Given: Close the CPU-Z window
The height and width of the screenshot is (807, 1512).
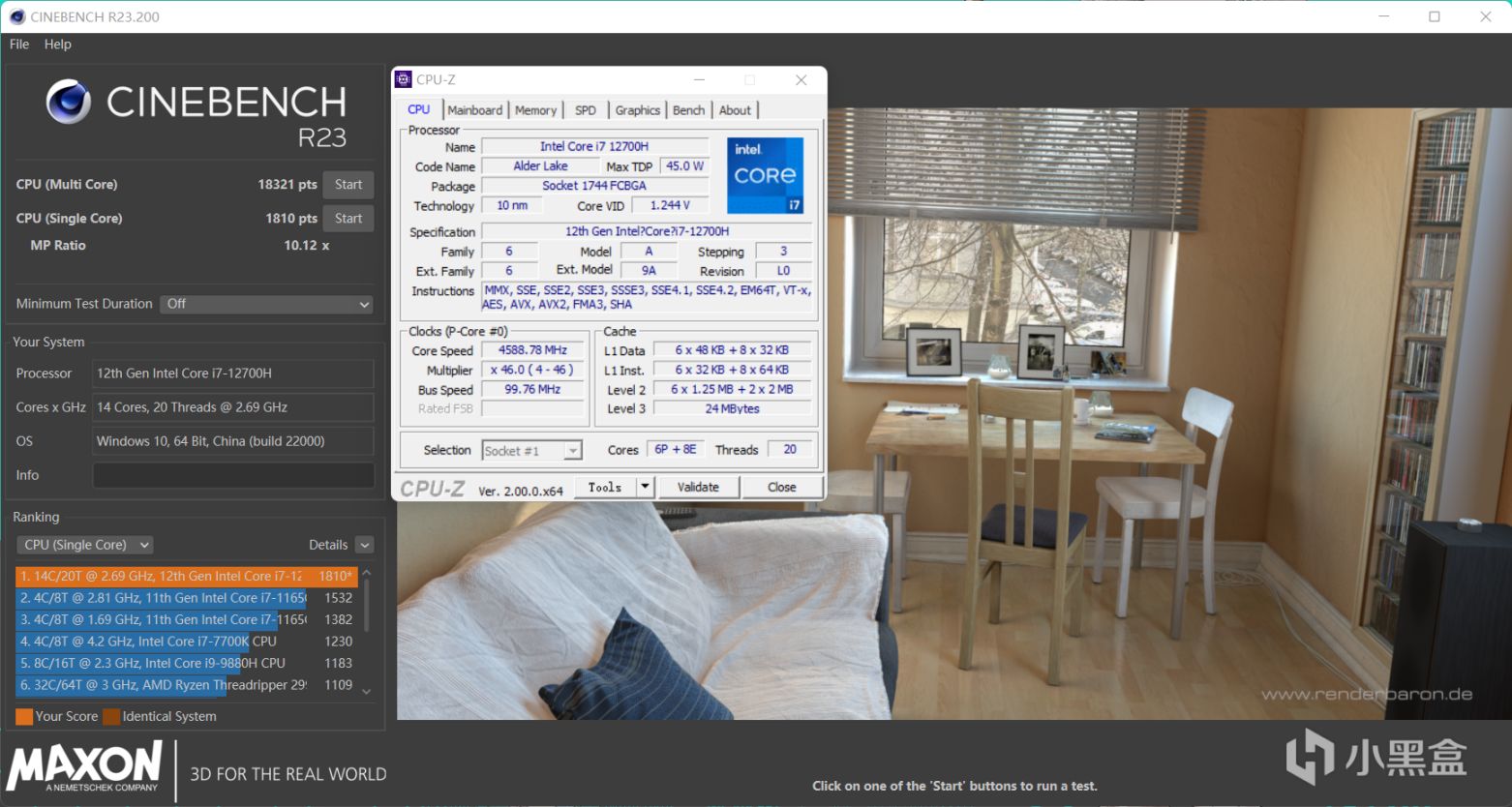Looking at the screenshot, I should [801, 80].
